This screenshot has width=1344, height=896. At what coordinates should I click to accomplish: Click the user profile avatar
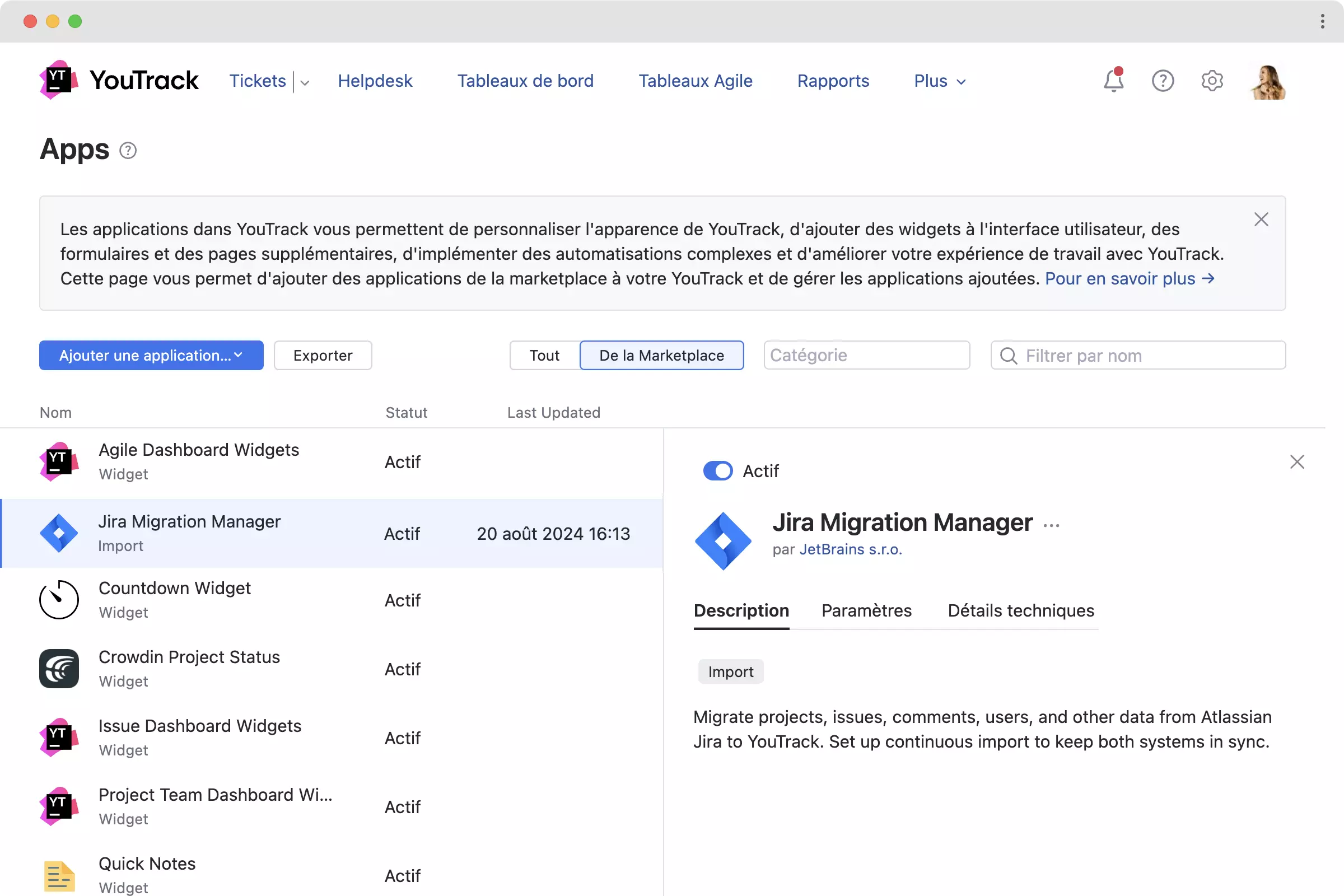[x=1268, y=82]
